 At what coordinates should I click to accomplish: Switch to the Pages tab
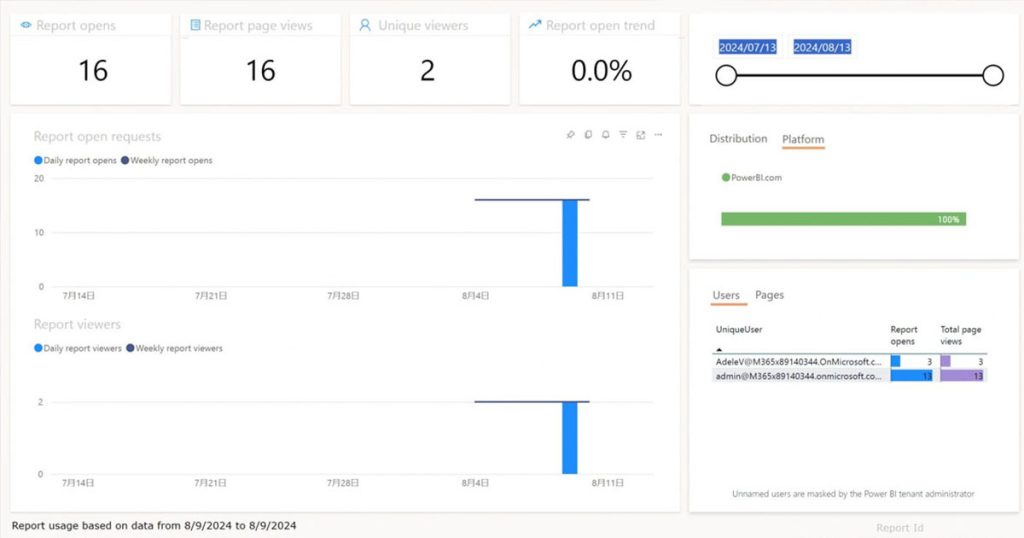(769, 295)
